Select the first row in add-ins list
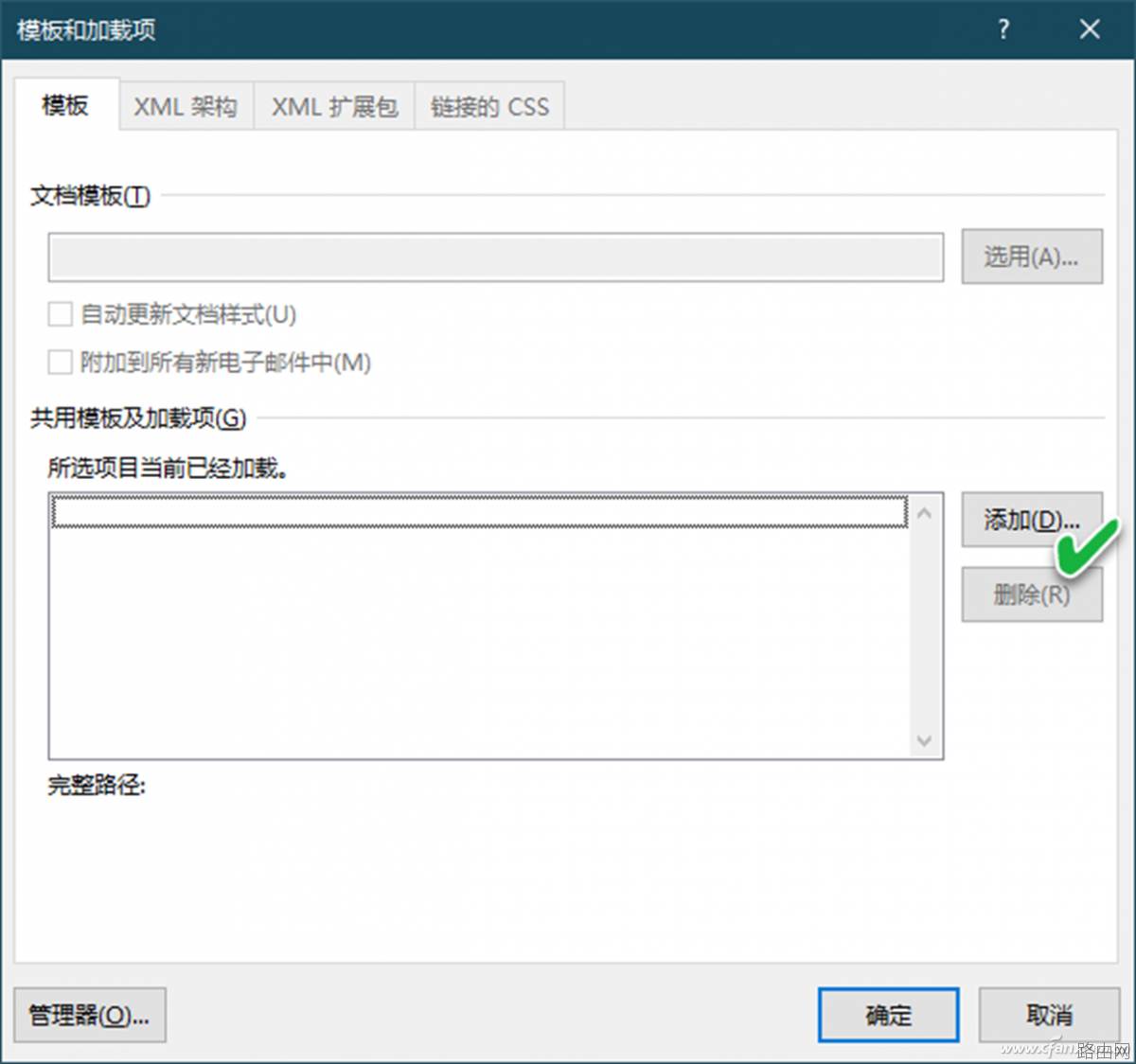The width and height of the screenshot is (1136, 1064). tap(480, 512)
